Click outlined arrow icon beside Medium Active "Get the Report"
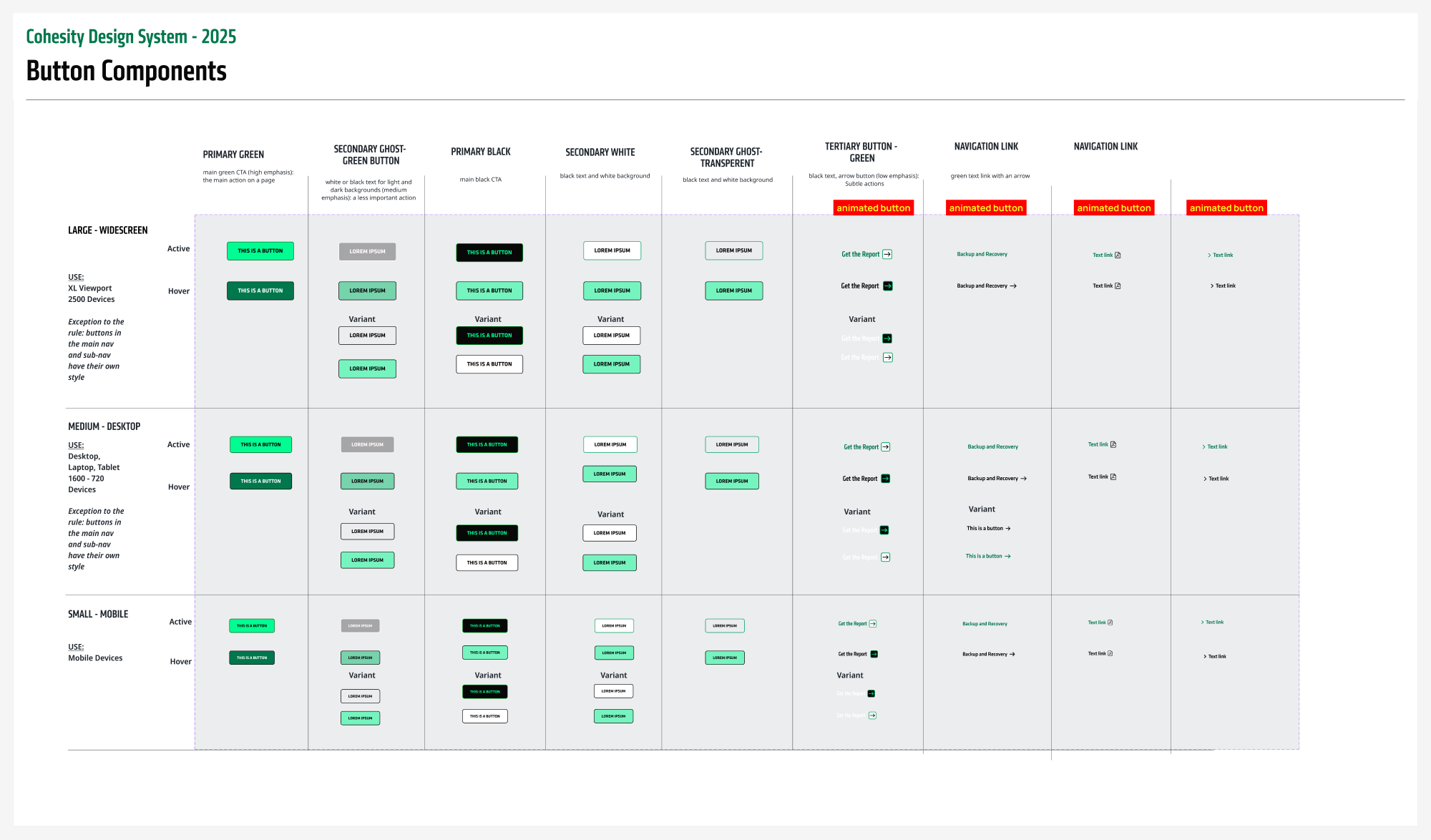 (x=886, y=446)
